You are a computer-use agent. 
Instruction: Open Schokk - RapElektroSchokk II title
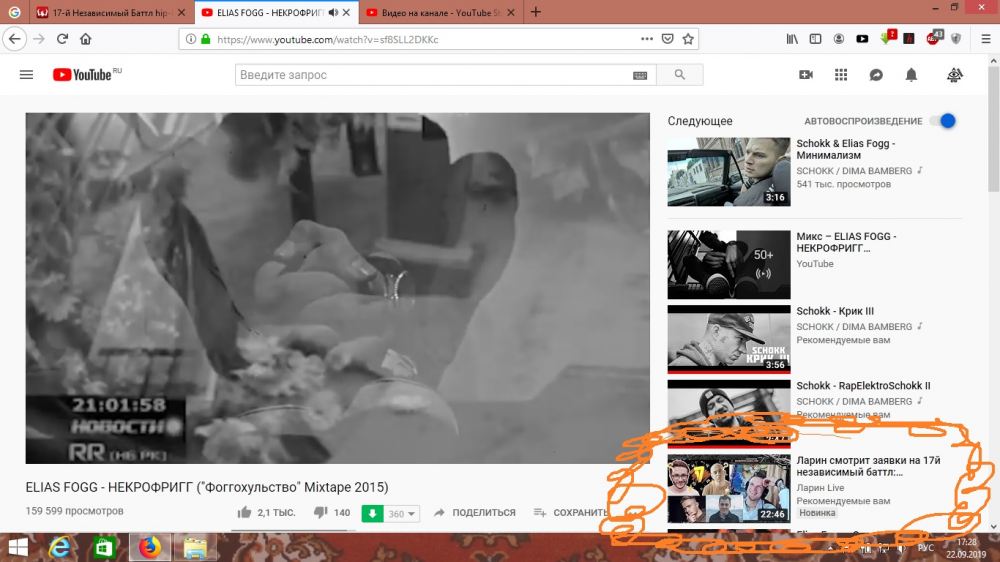point(863,385)
